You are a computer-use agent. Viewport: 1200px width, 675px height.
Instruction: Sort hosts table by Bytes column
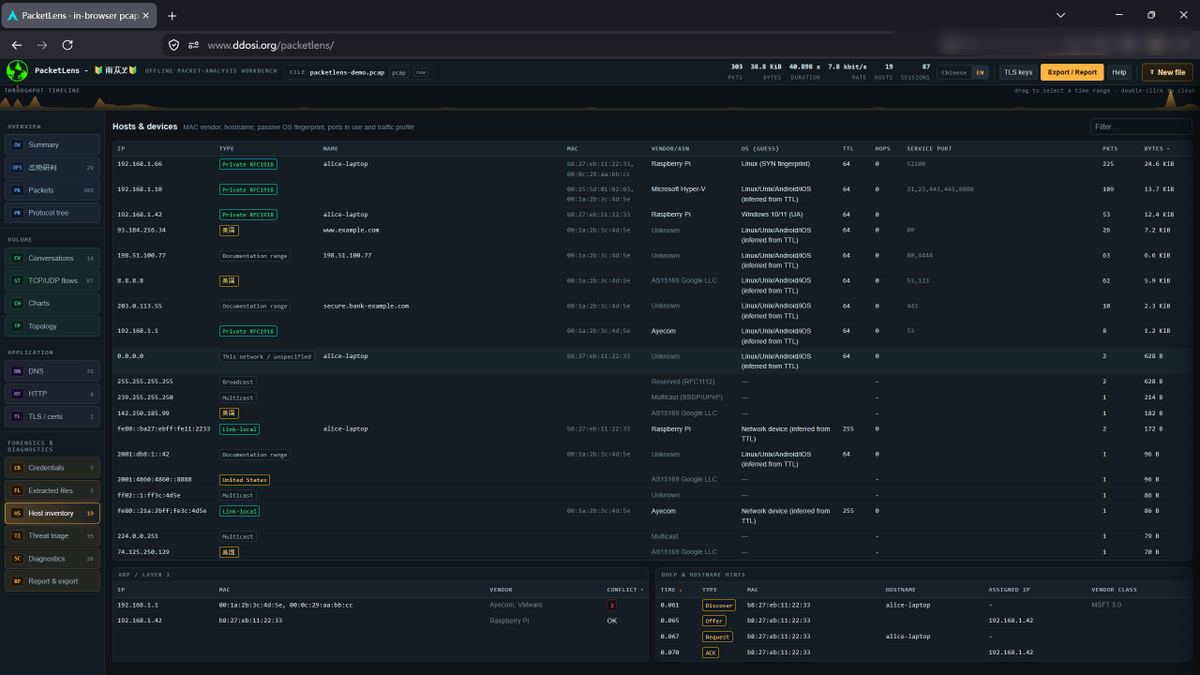(1155, 149)
